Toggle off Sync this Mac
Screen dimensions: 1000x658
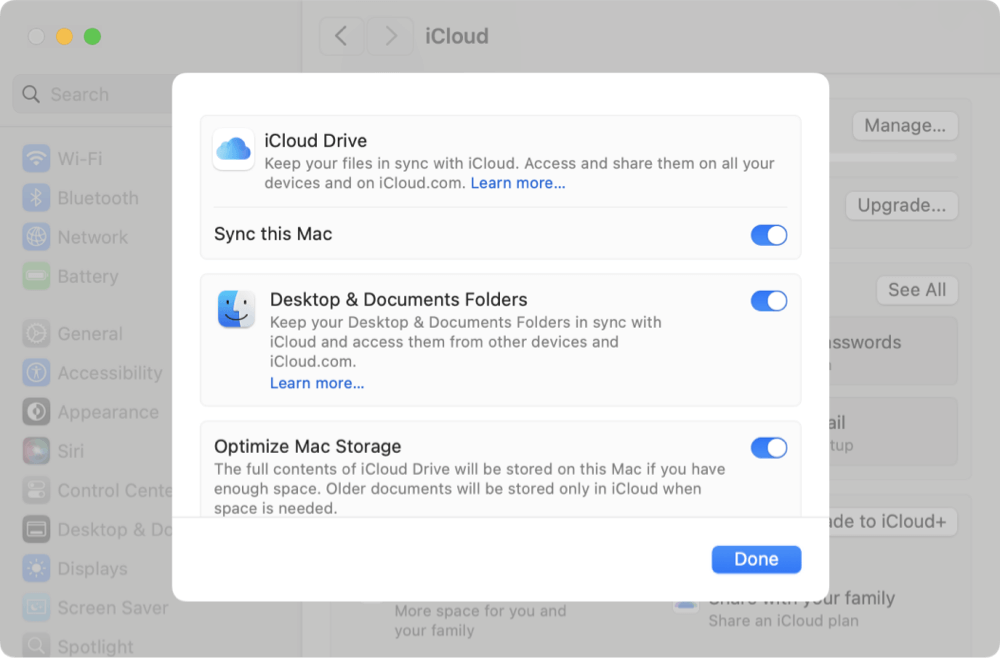click(769, 234)
